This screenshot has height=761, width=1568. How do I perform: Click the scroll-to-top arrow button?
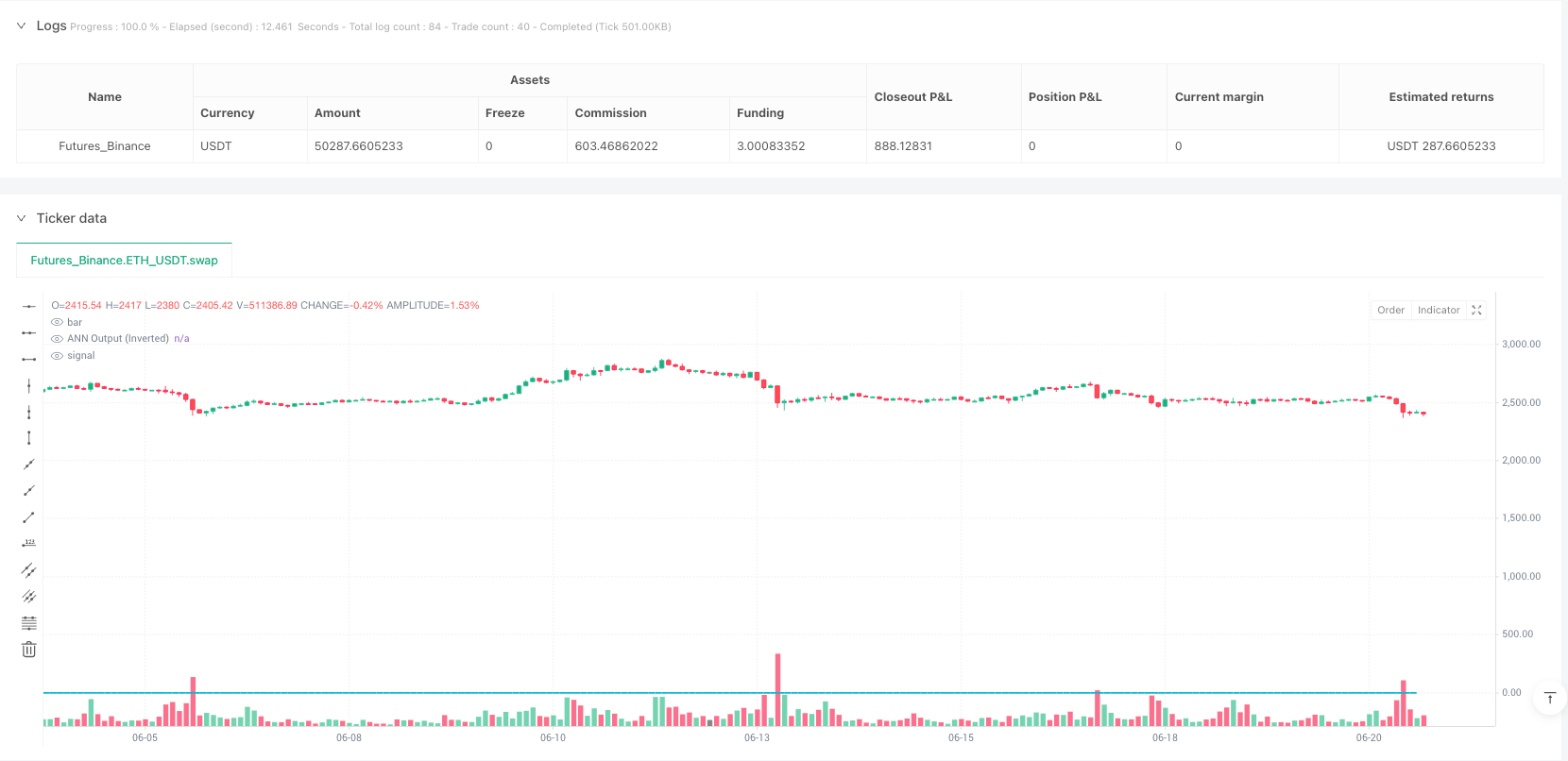click(x=1550, y=699)
